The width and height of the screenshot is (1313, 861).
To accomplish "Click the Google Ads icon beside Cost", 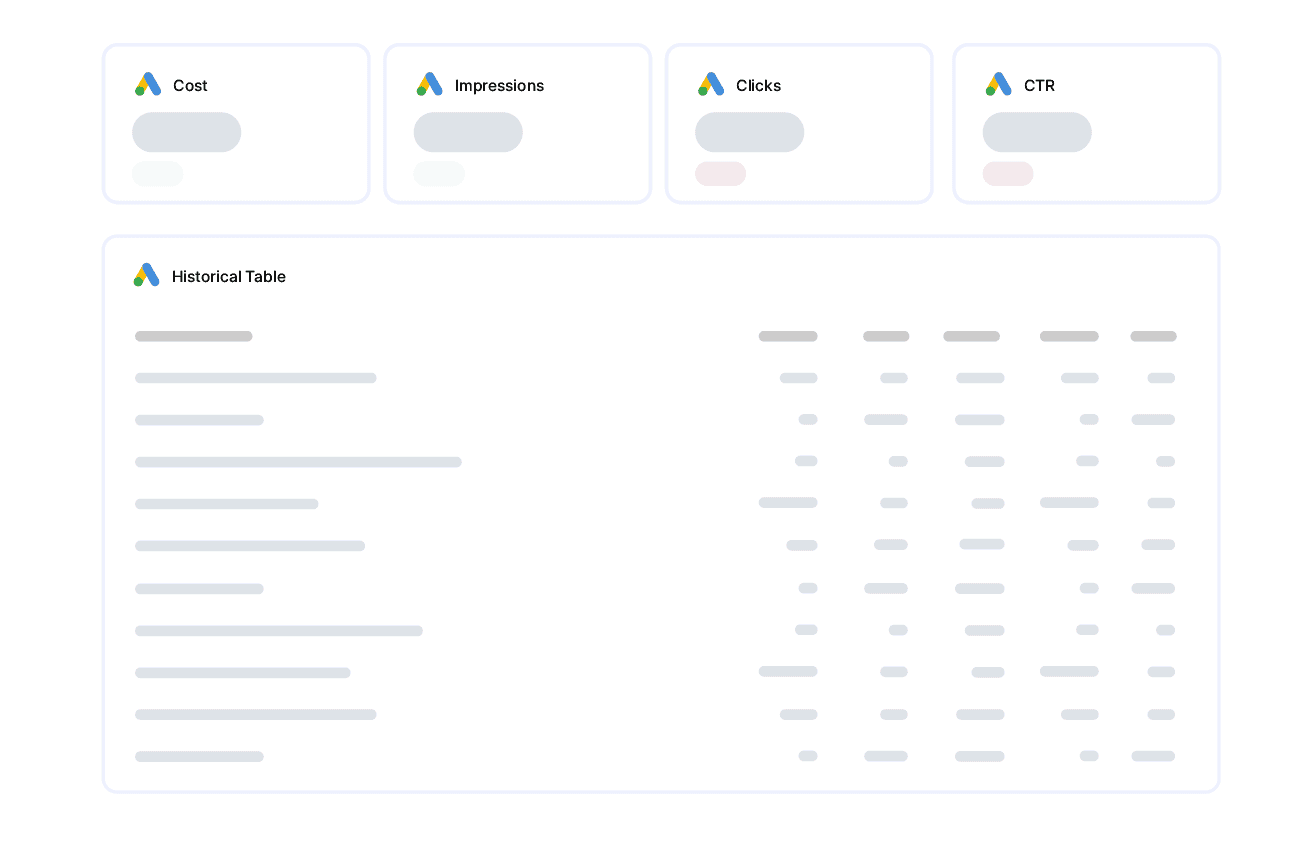I will 148,85.
